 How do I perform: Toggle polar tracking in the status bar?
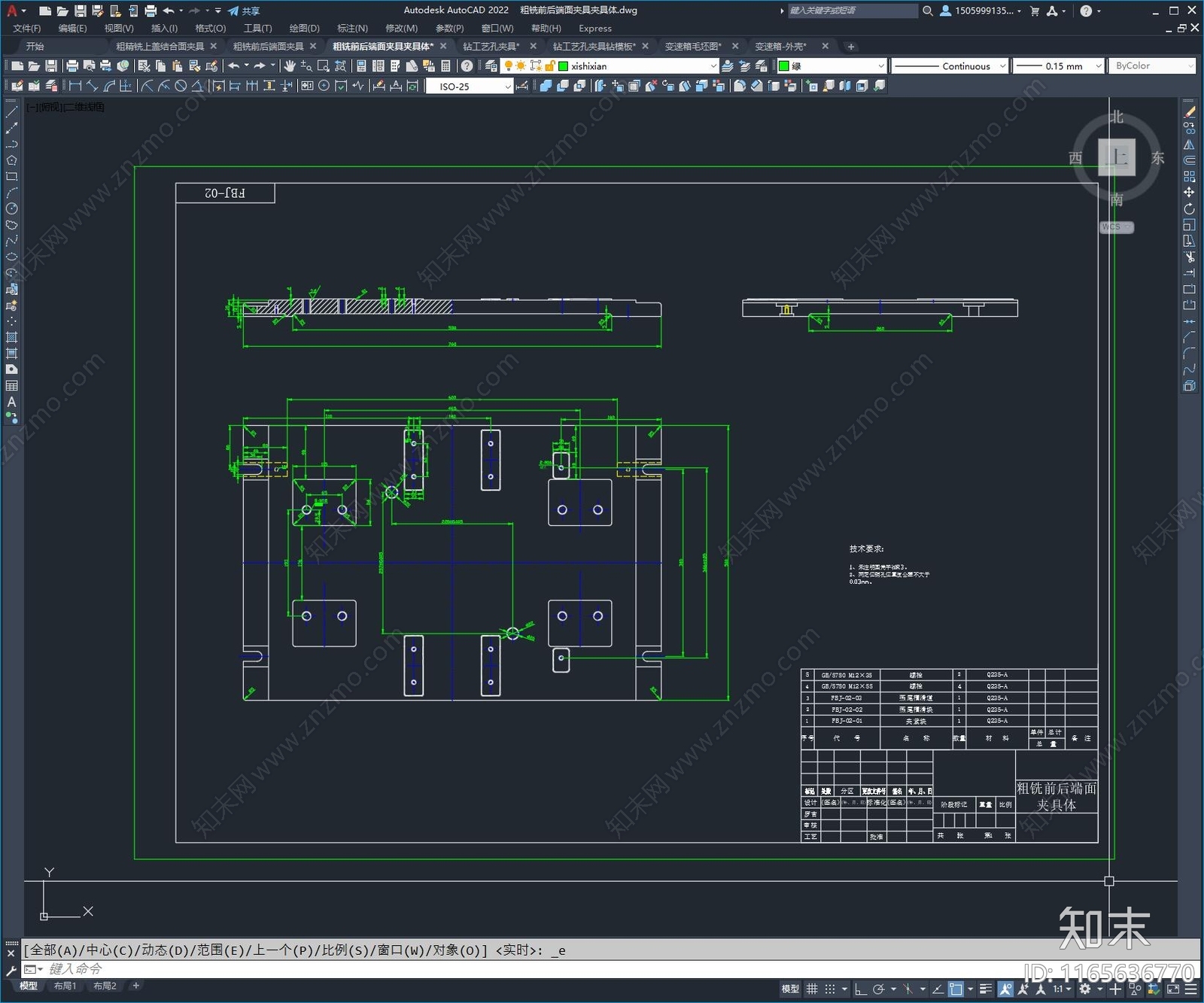(878, 989)
